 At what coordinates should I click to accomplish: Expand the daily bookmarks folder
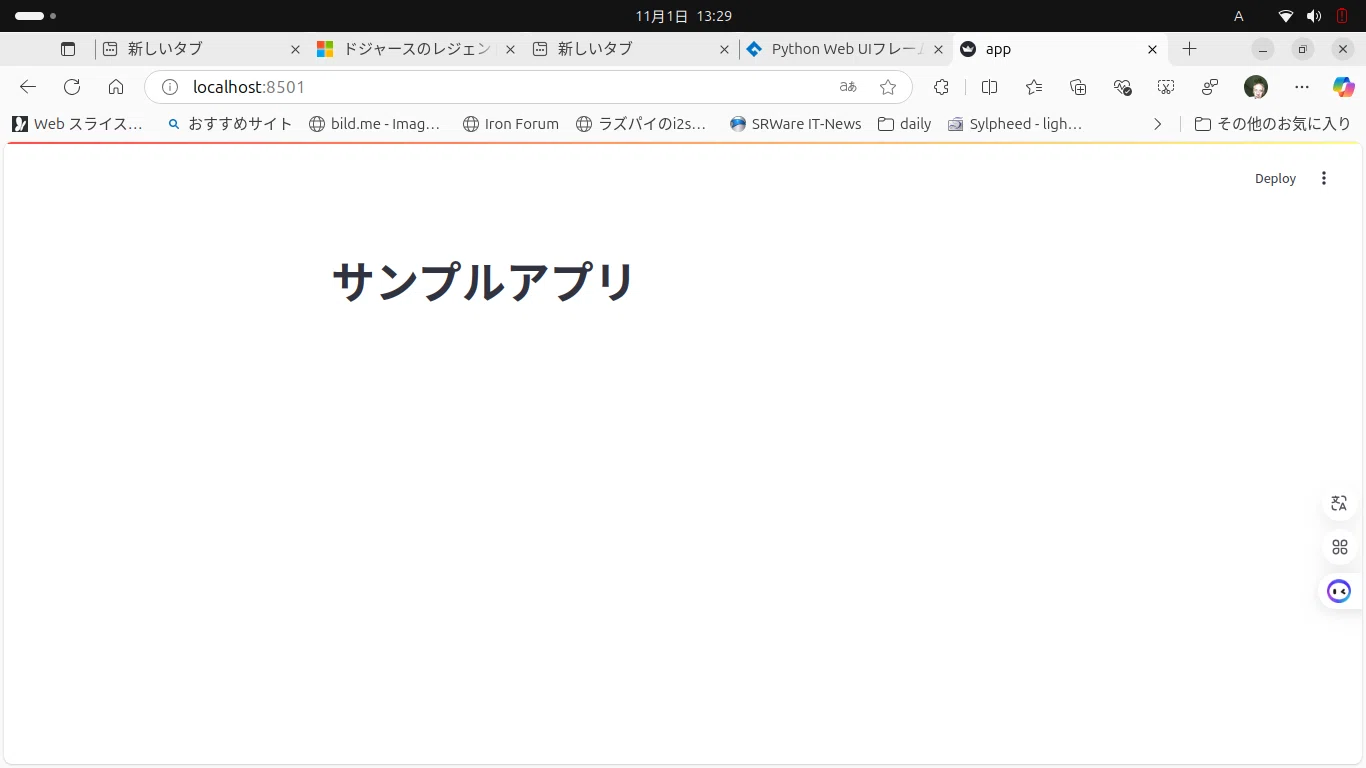coord(904,124)
